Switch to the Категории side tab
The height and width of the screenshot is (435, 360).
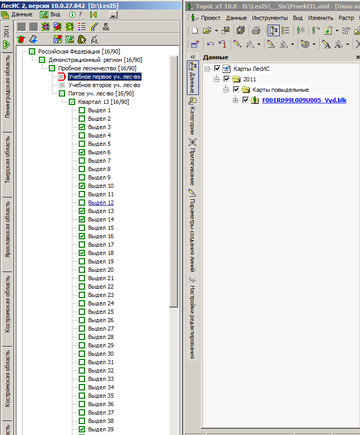click(193, 116)
